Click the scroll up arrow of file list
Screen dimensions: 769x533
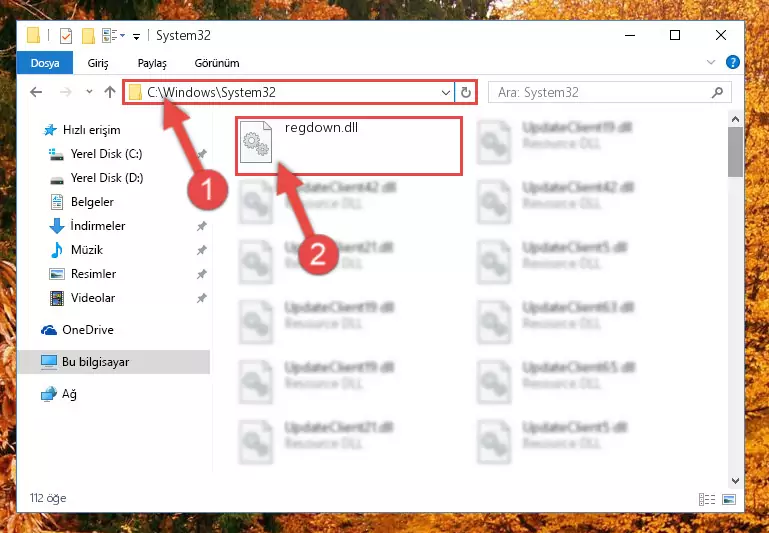coord(735,119)
